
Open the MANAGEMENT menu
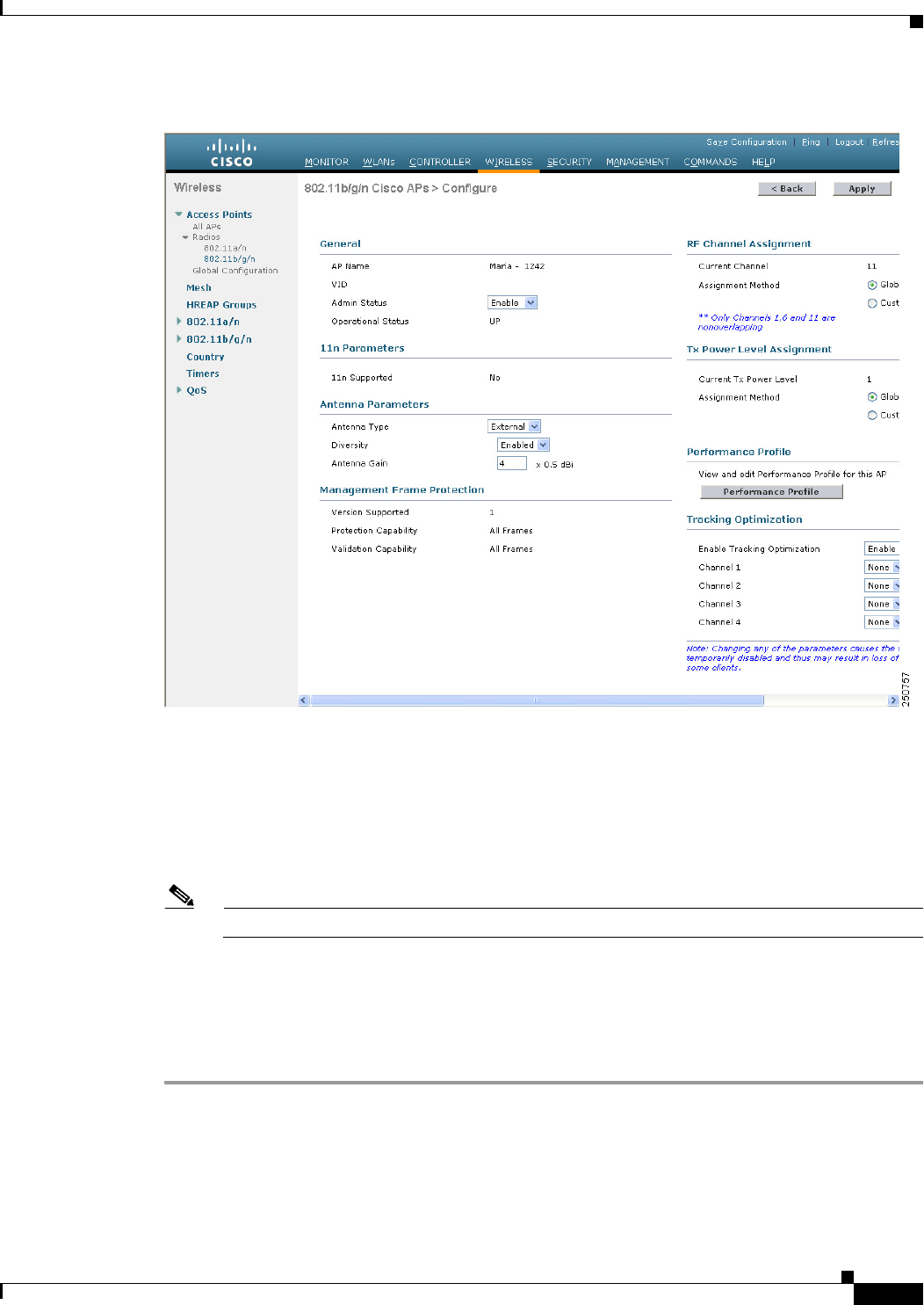pyautogui.click(x=638, y=163)
